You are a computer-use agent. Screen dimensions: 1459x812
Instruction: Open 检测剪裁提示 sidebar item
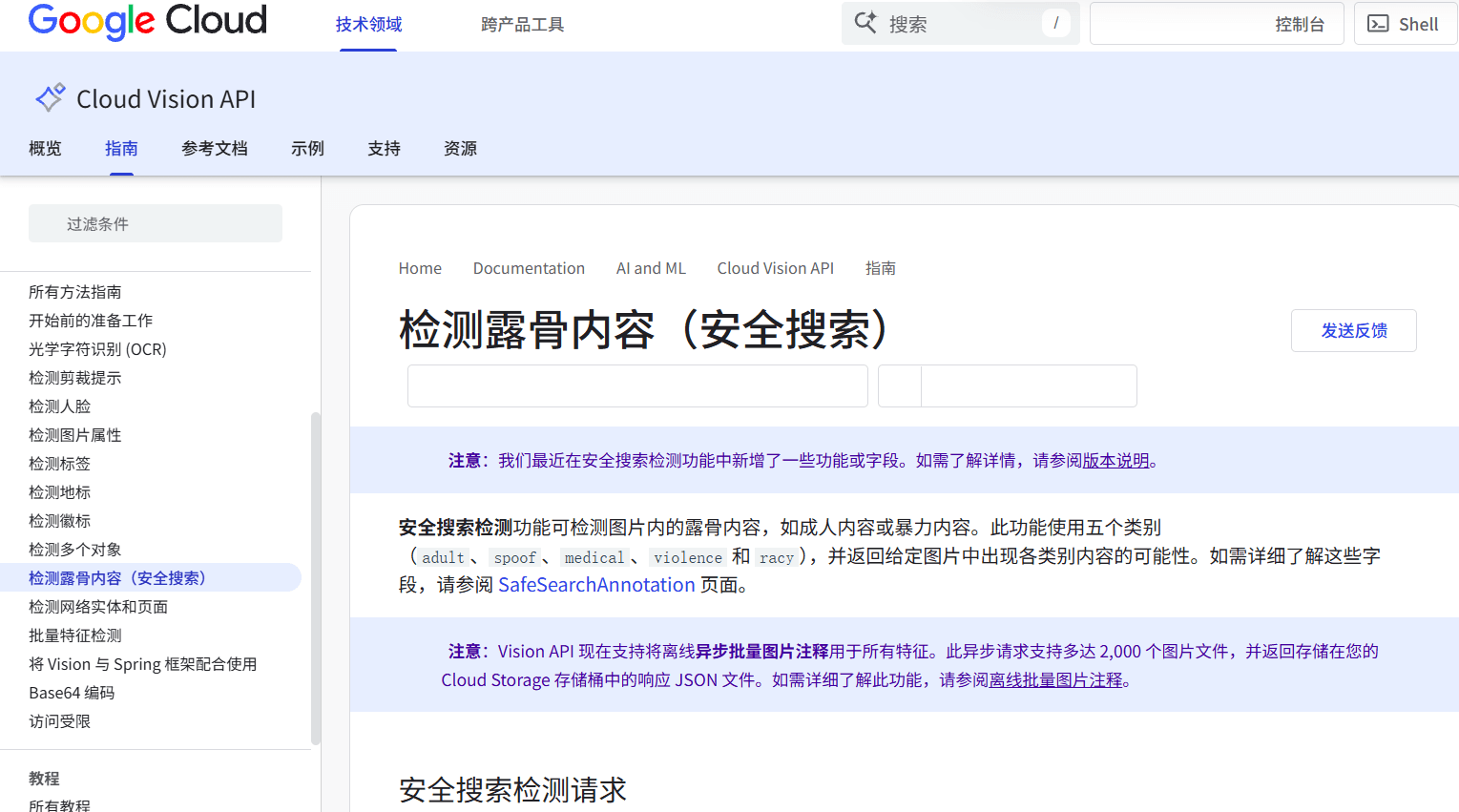click(x=75, y=378)
